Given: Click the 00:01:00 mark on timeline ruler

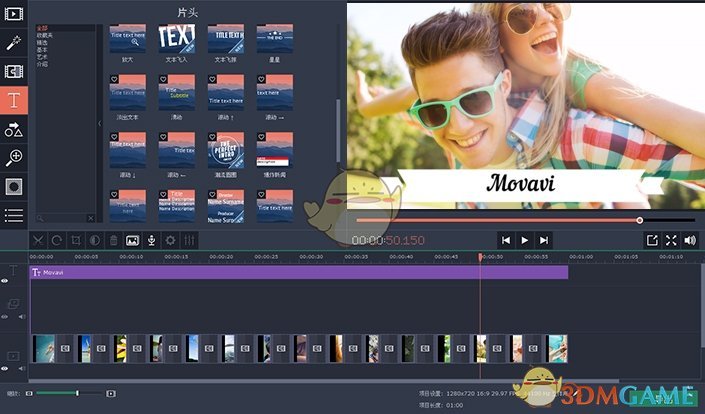Looking at the screenshot, I should pyautogui.click(x=581, y=257).
